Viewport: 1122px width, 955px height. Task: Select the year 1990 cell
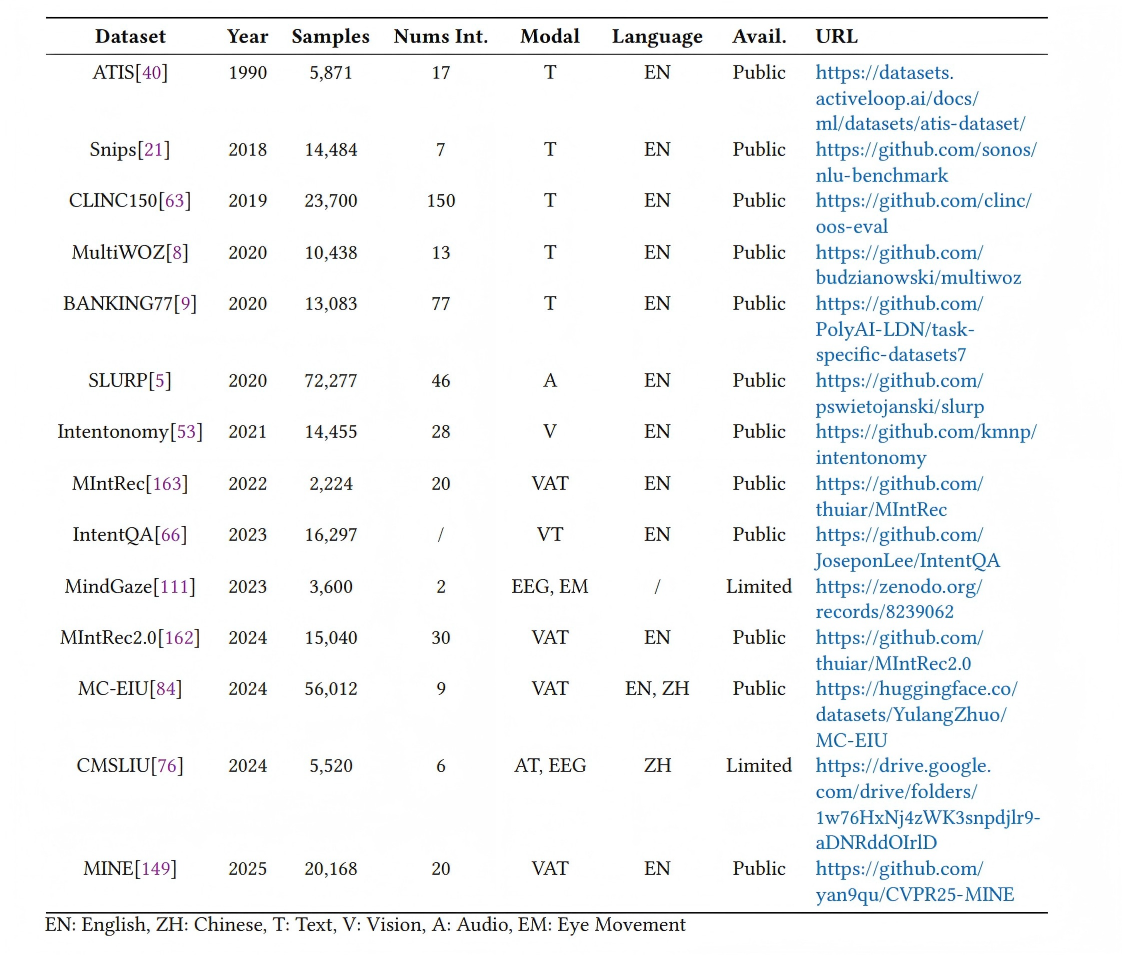point(248,73)
